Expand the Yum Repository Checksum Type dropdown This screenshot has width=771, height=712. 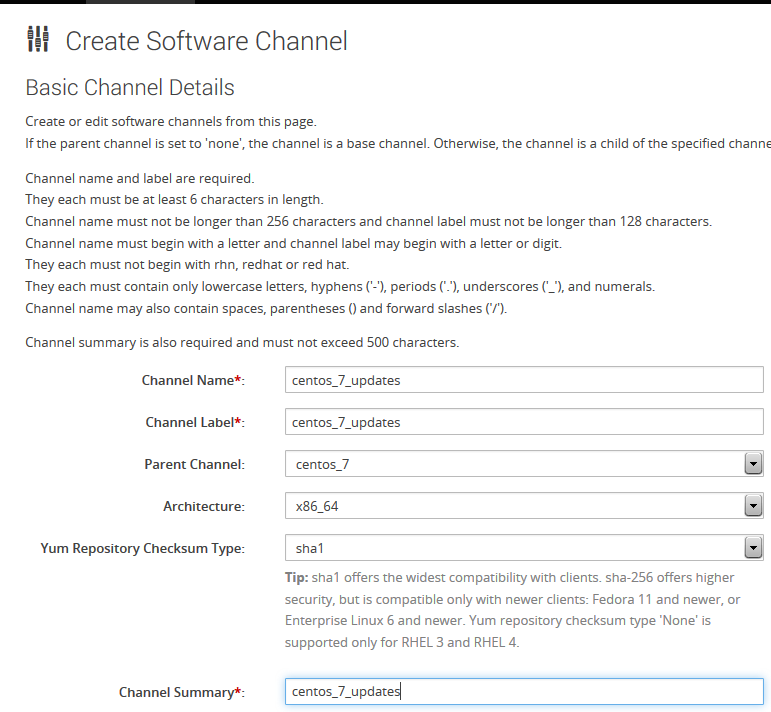tap(524, 548)
